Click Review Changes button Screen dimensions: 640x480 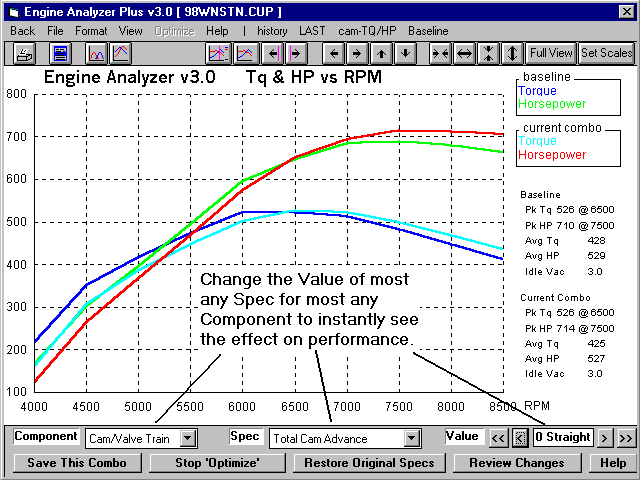517,463
